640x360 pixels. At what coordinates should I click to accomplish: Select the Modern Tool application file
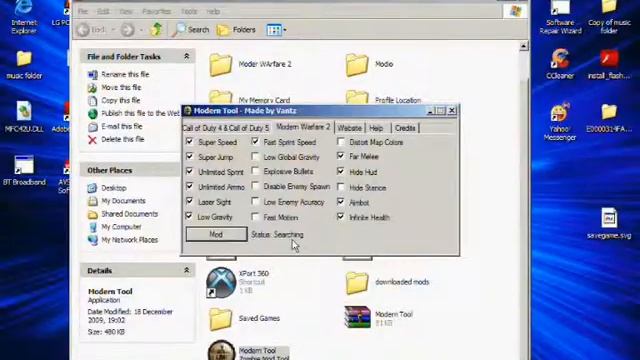click(x=248, y=351)
